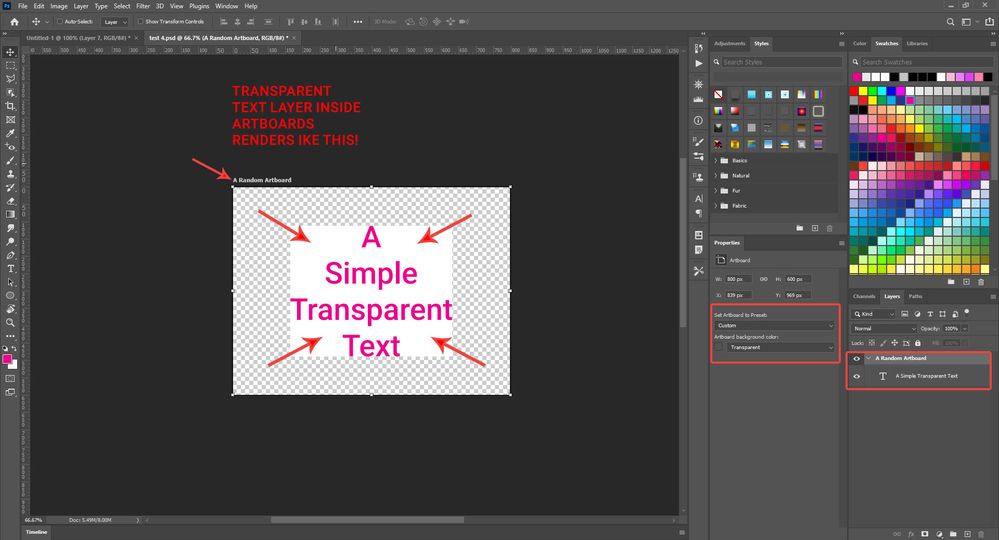This screenshot has height=540, width=999.
Task: Switch to the Paths tab
Action: [x=915, y=296]
